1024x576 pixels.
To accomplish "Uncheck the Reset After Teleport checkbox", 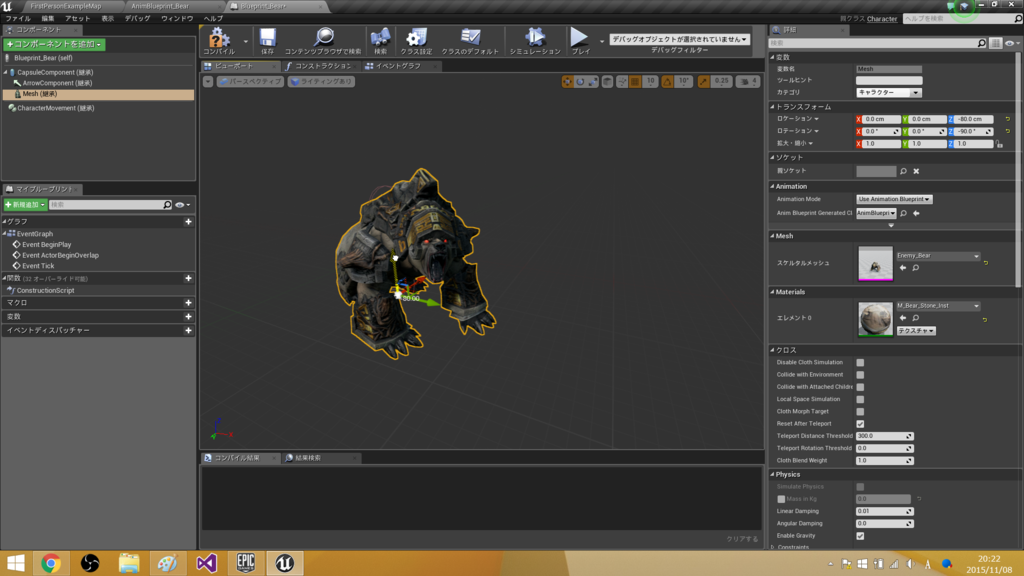I will click(x=860, y=424).
